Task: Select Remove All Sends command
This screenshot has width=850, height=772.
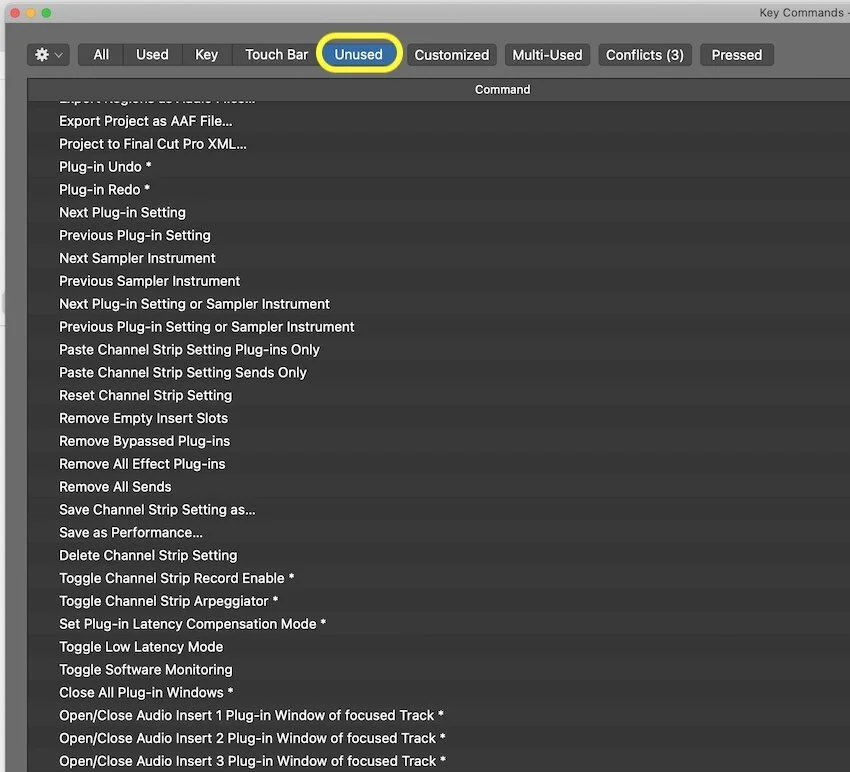Action: click(x=114, y=486)
